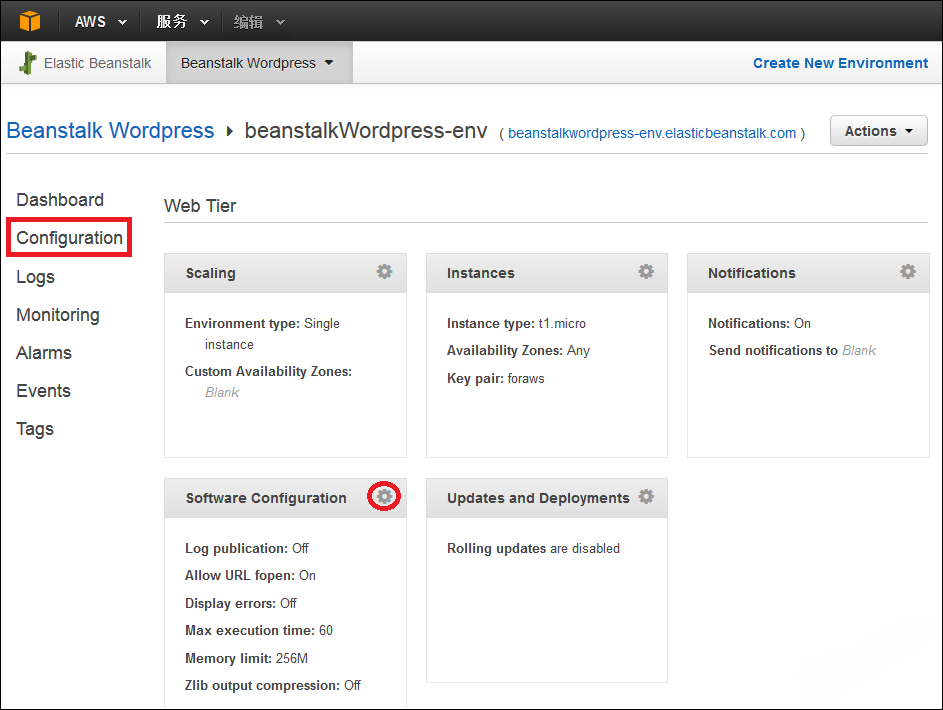Viewport: 943px width, 710px height.
Task: Click the 'Custom Availability Zones:' label
Action: pyautogui.click(x=268, y=372)
